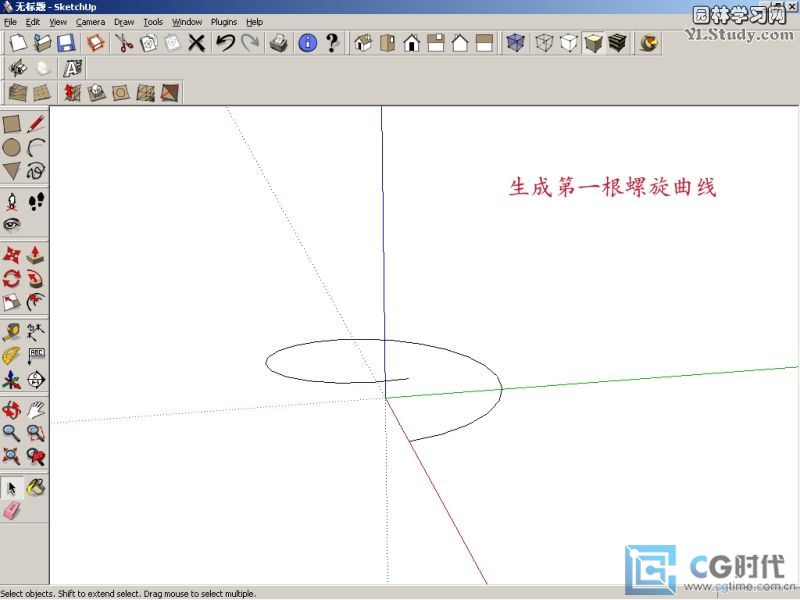Select the Tape Measure tool
This screenshot has width=800, height=600.
pos(11,332)
